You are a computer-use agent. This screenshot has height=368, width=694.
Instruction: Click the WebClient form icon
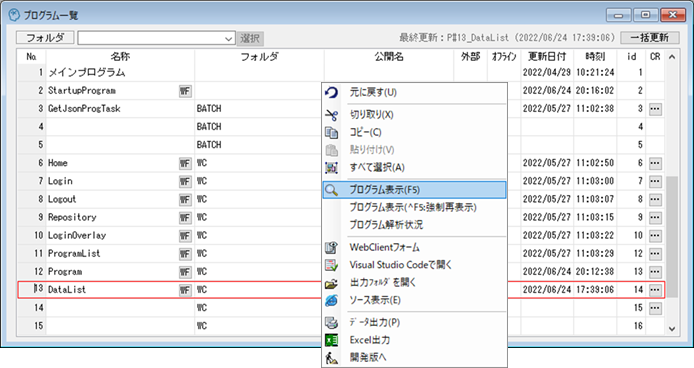pos(332,248)
